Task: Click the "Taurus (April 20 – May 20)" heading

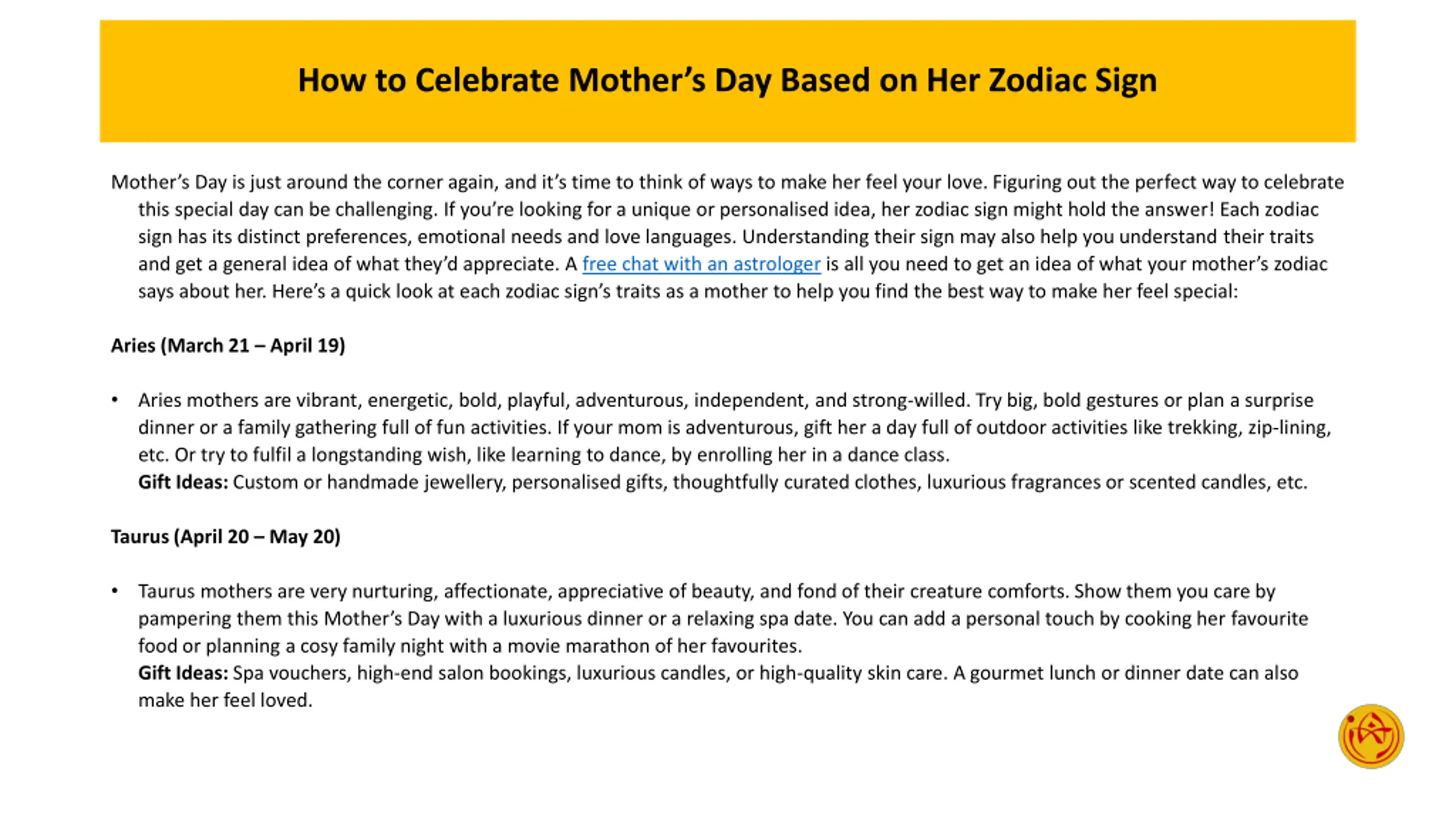Action: pyautogui.click(x=225, y=536)
